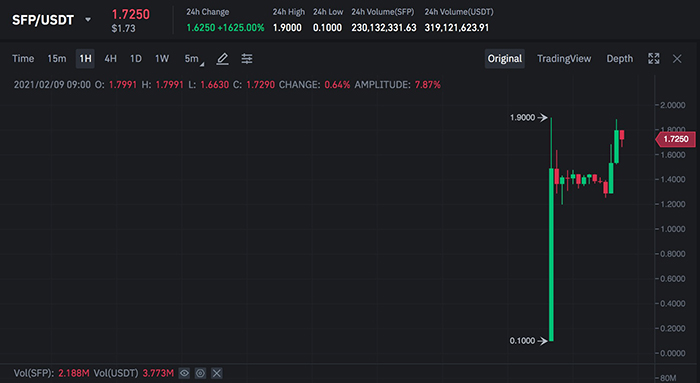
Task: Select the 1H interval
Action: 85,59
